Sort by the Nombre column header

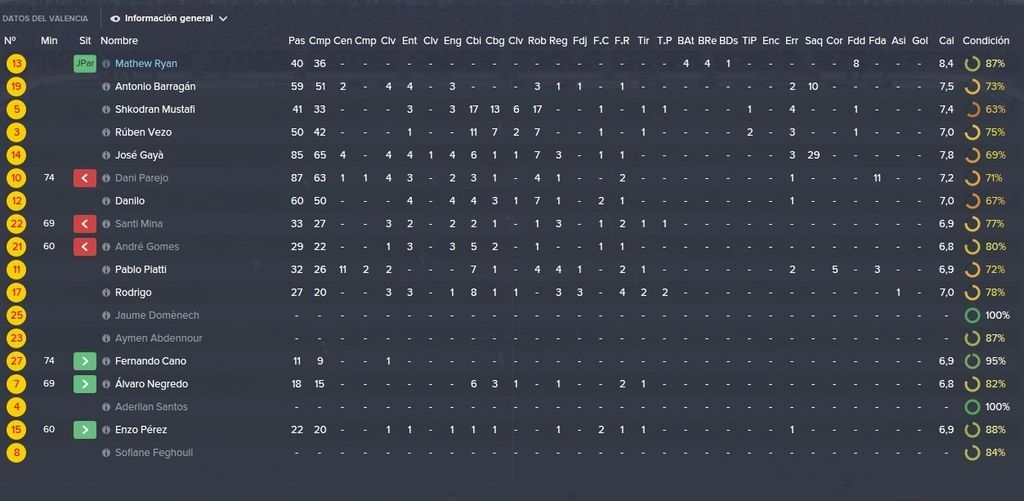119,40
